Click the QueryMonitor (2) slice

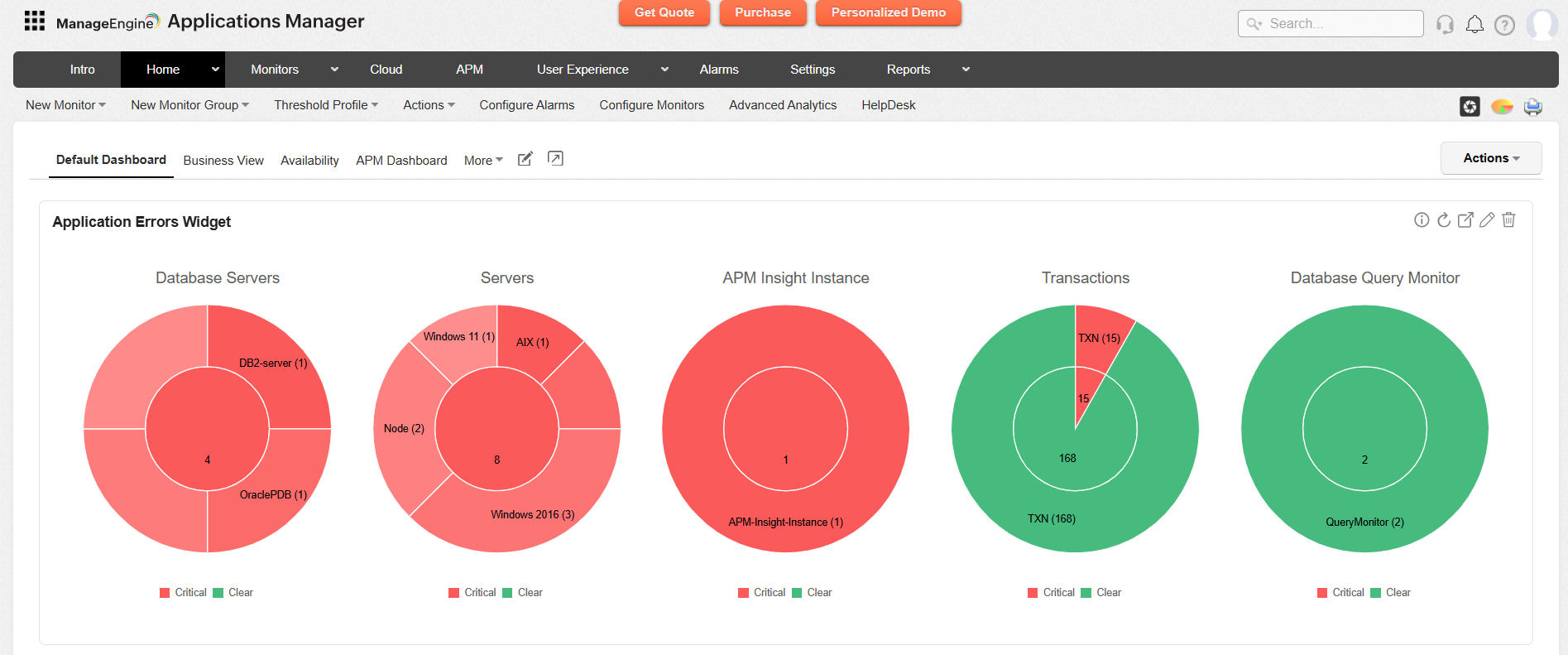coord(1364,522)
